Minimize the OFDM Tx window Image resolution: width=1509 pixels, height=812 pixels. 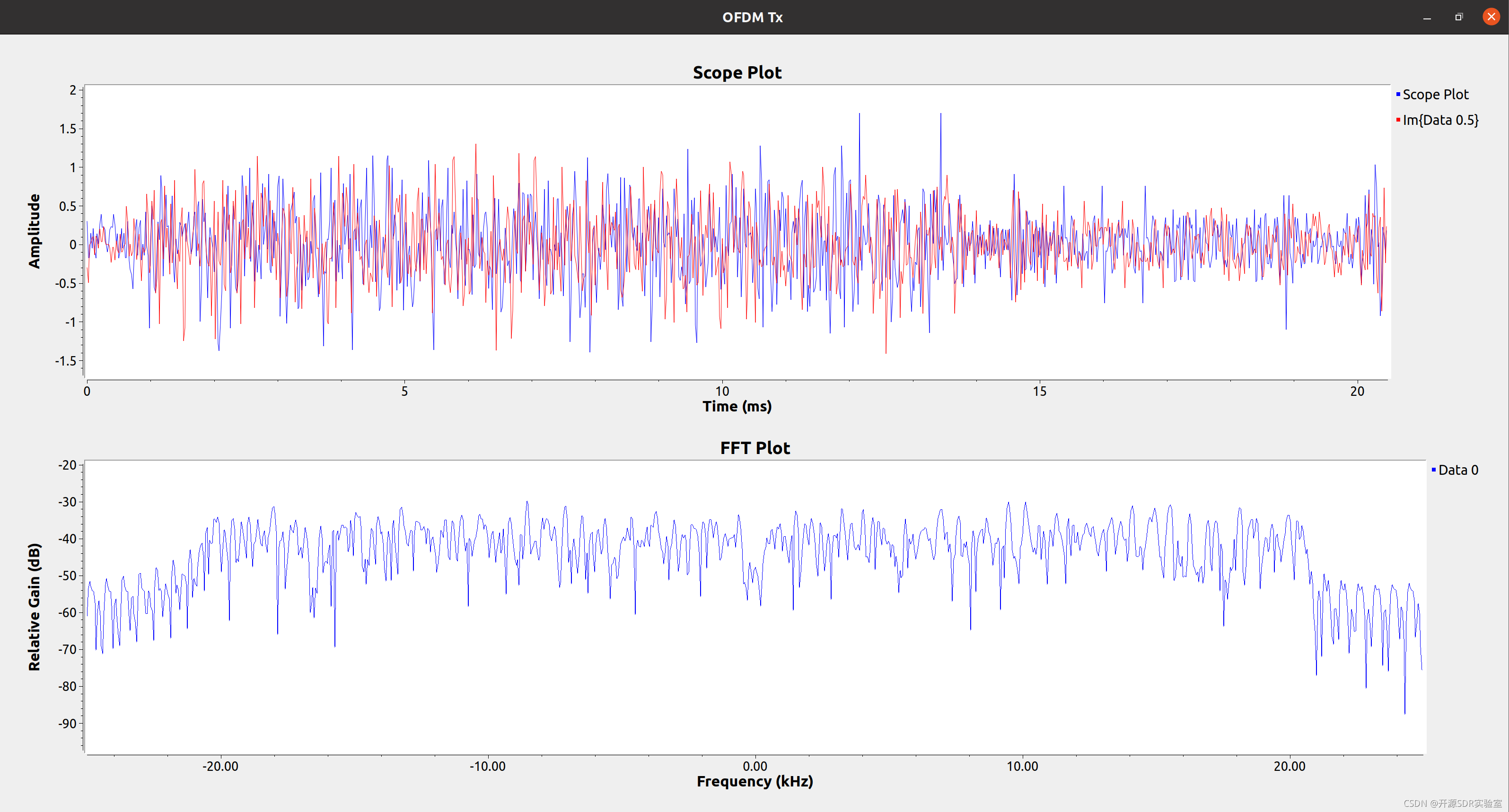pyautogui.click(x=1427, y=17)
